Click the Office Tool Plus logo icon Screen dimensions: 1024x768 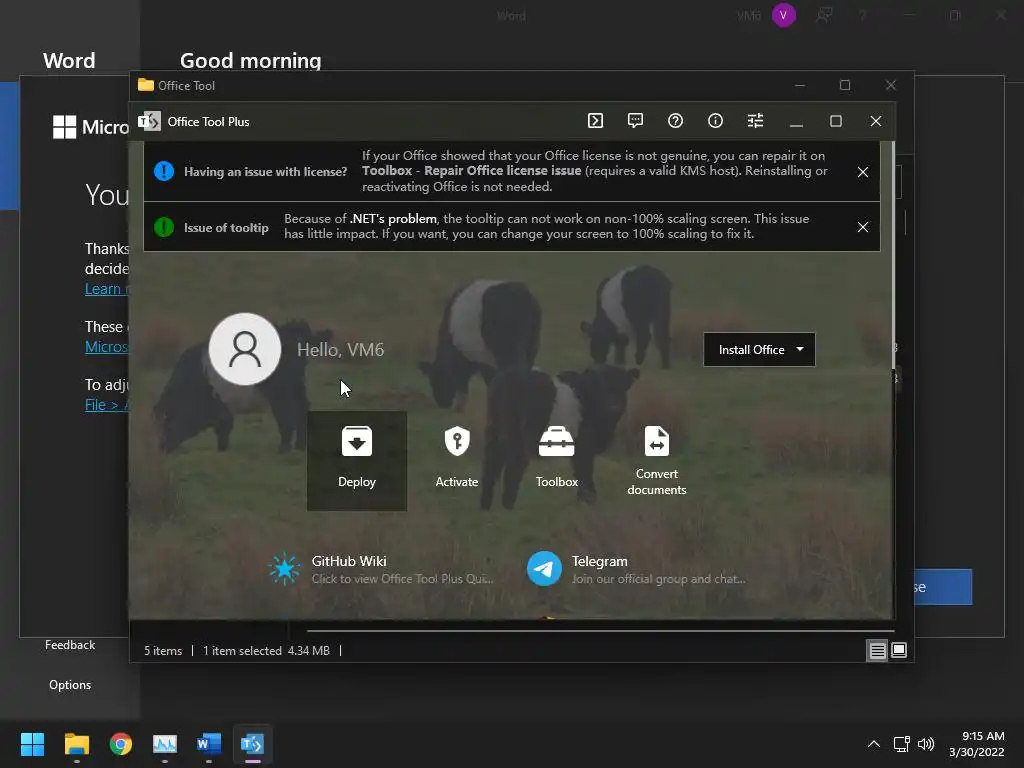point(149,121)
